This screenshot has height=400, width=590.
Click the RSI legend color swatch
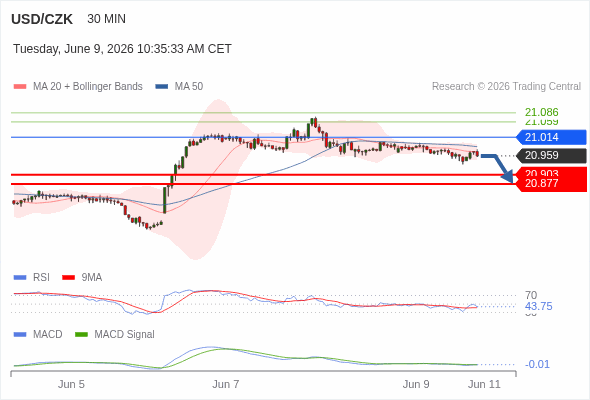pyautogui.click(x=20, y=278)
